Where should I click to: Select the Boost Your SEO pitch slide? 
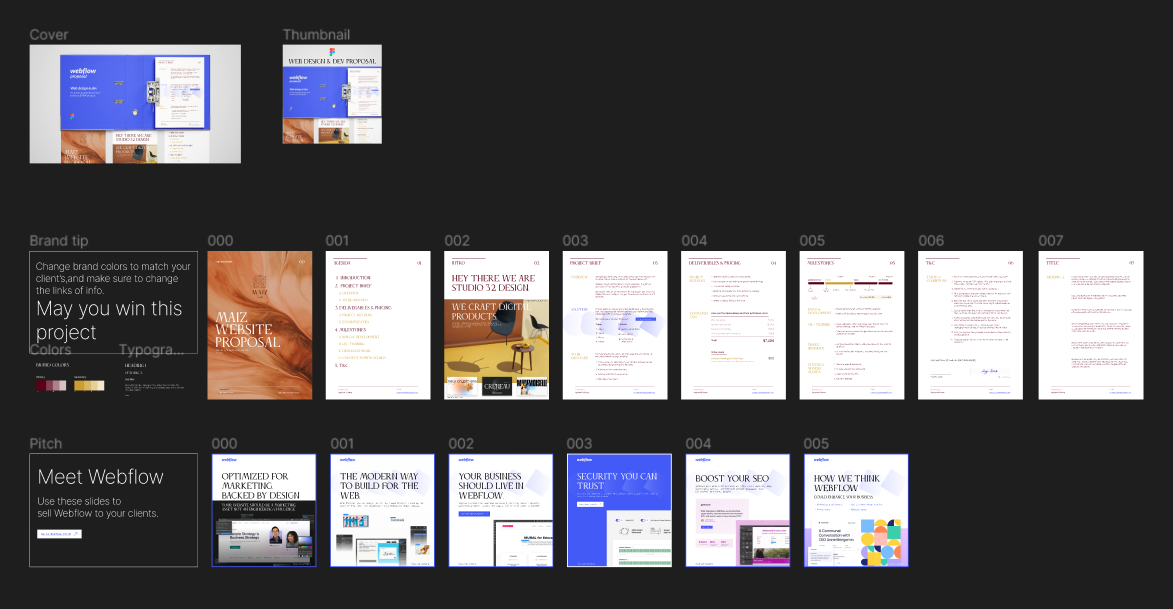pos(738,510)
